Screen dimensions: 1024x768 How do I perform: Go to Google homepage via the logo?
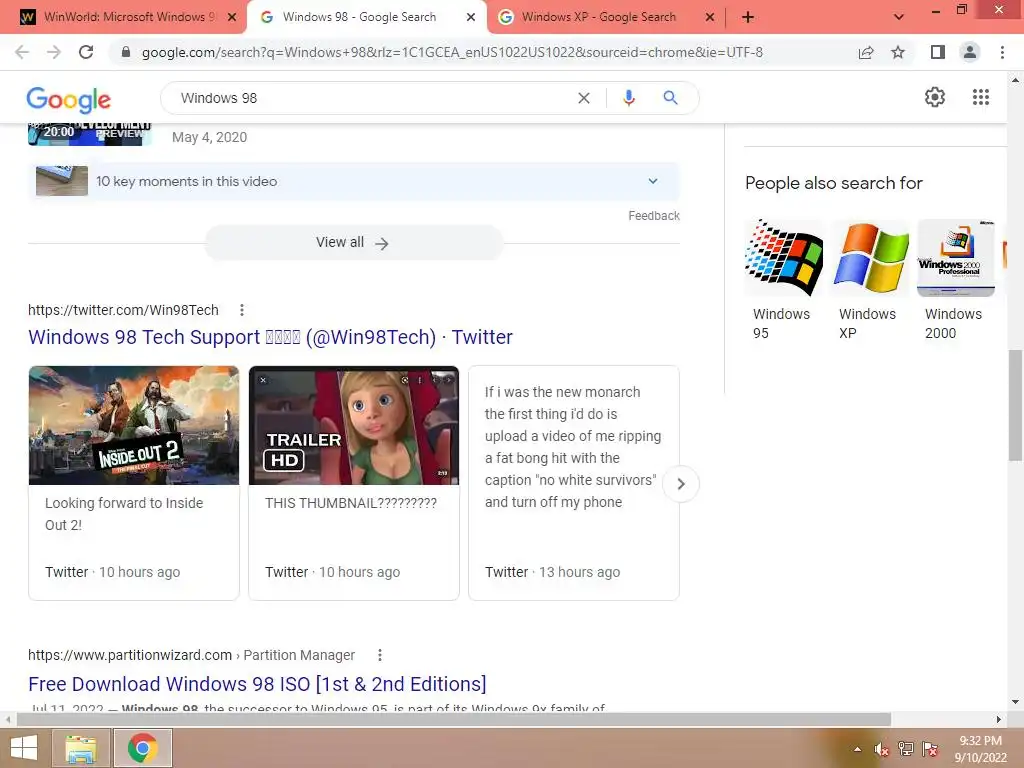(69, 99)
